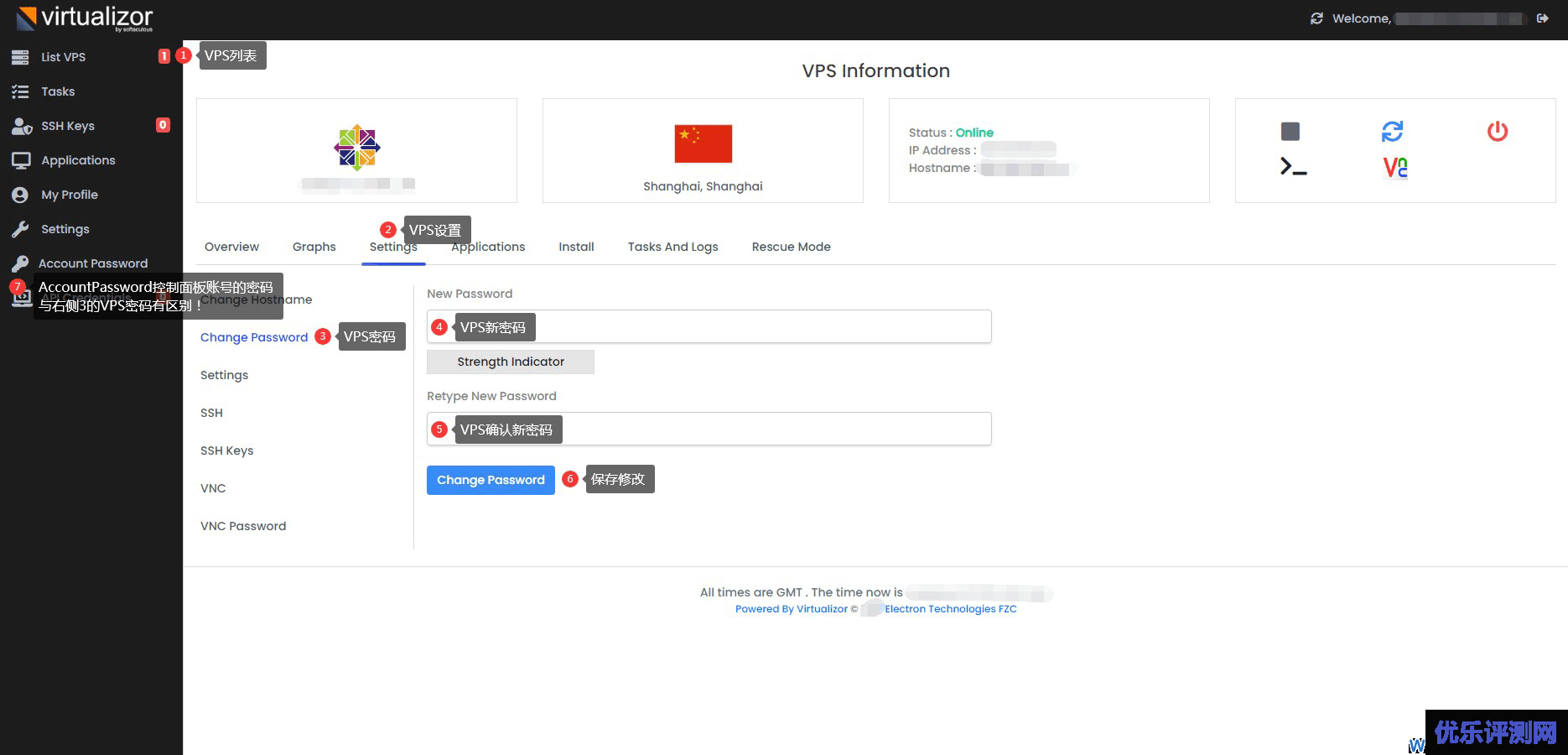Screen dimensions: 1568x755
Task: Click the SSH Keys user icon
Action: click(x=21, y=126)
